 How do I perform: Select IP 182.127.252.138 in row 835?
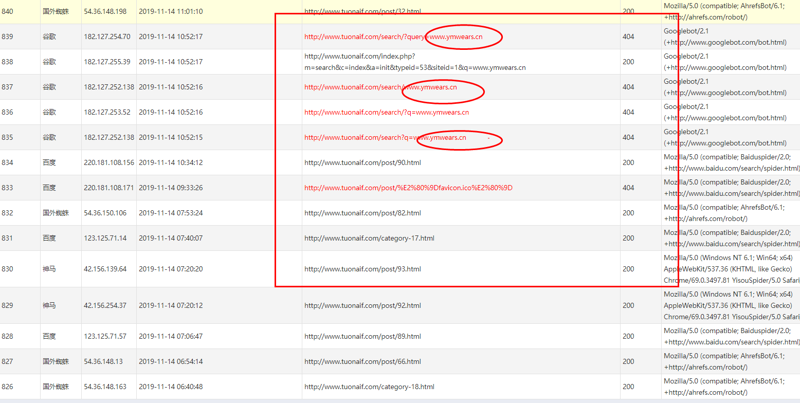click(x=109, y=138)
